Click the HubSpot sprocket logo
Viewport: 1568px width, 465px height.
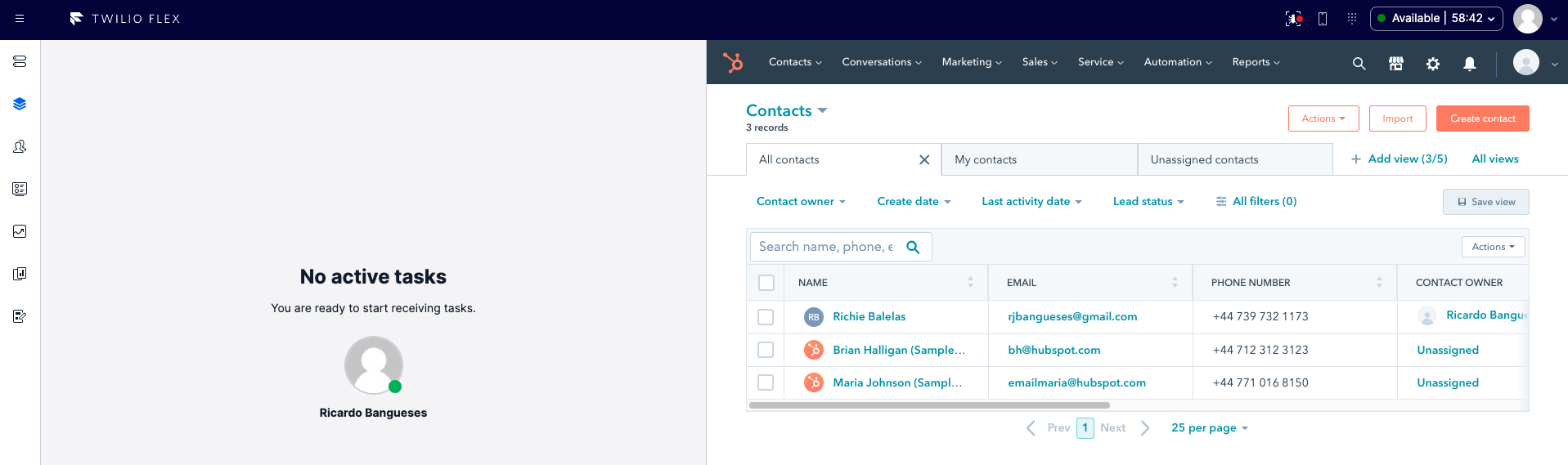[733, 62]
